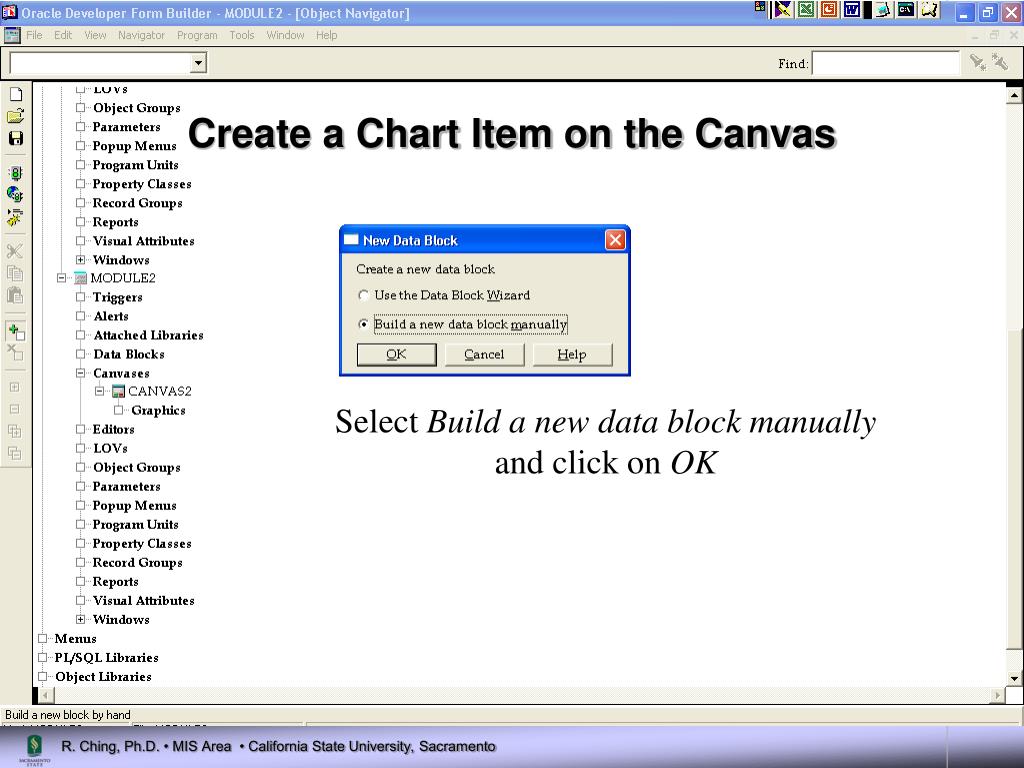Click inside the Find text field
Viewport: 1024px width, 768px height.
886,63
